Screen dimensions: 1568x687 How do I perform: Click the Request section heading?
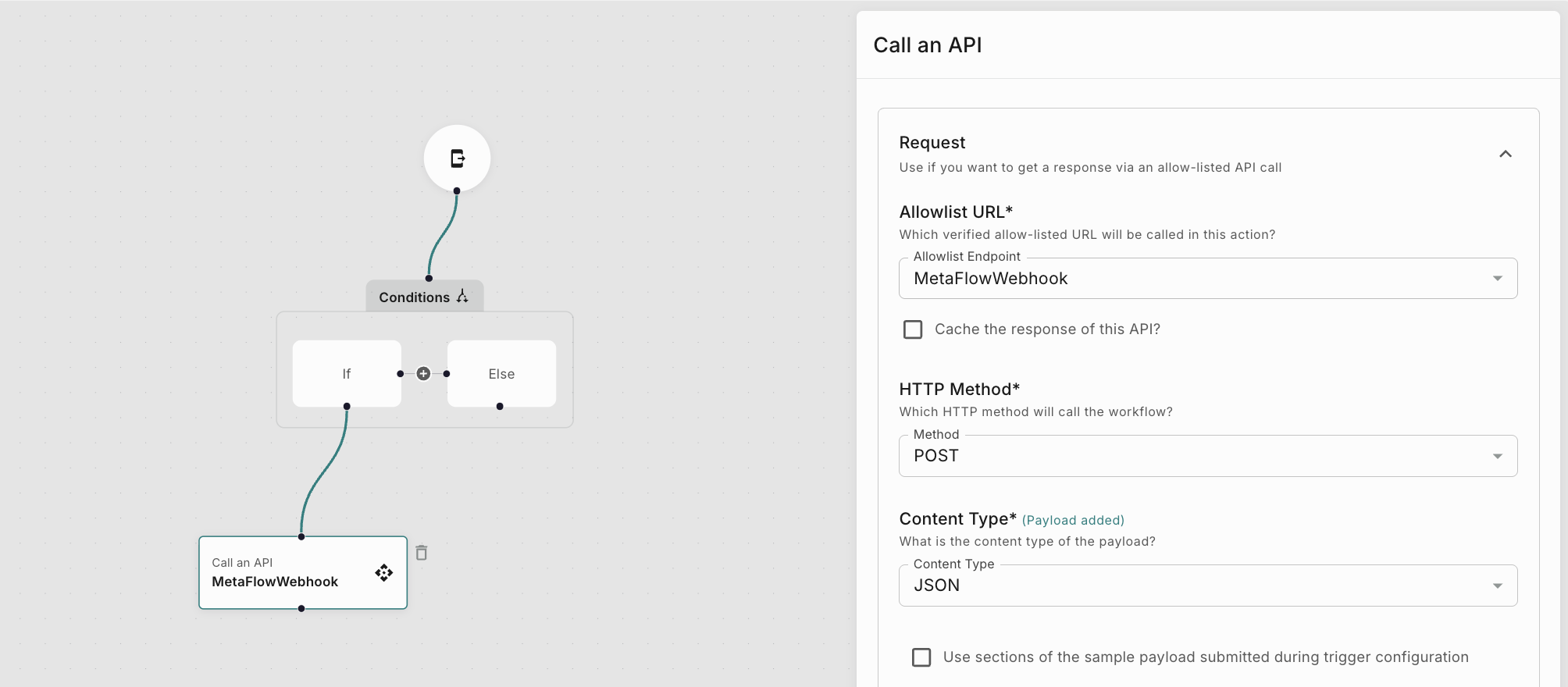click(x=932, y=143)
